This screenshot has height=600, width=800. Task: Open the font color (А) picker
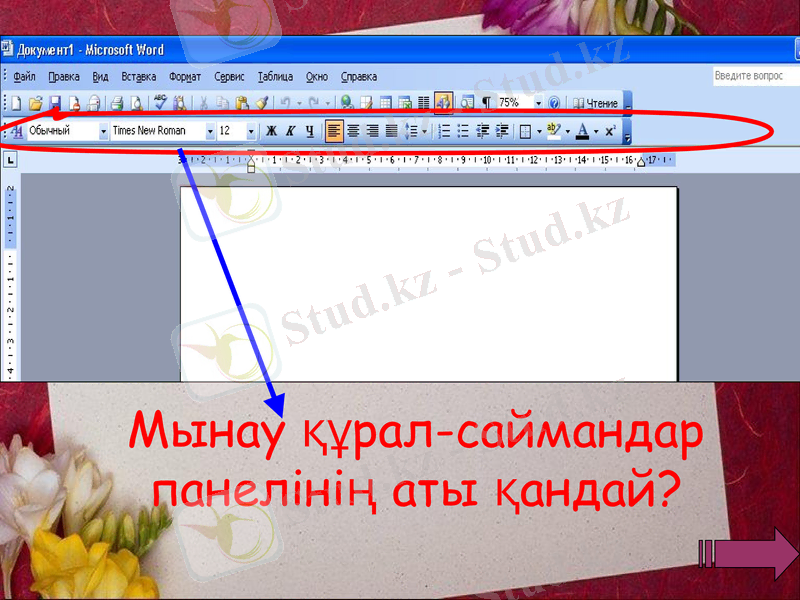click(x=582, y=130)
